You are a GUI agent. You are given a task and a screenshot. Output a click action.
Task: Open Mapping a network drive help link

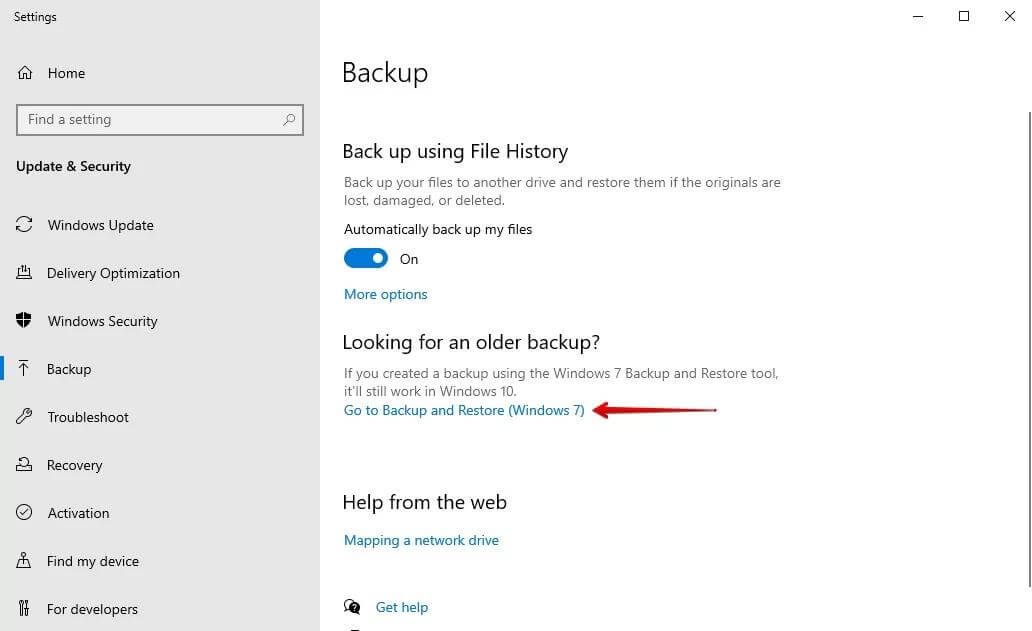coord(421,540)
